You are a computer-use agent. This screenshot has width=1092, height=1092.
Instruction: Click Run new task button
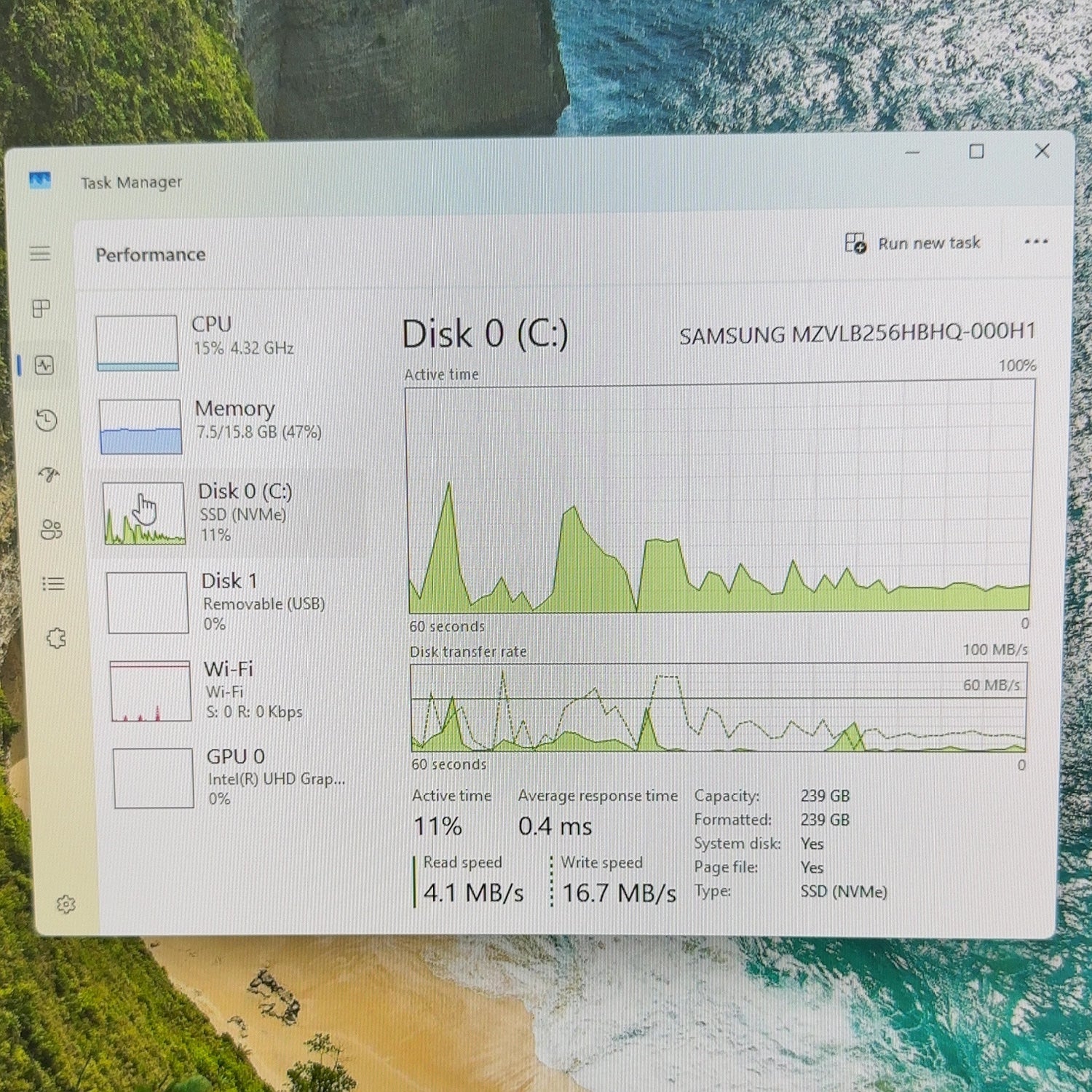coord(913,243)
